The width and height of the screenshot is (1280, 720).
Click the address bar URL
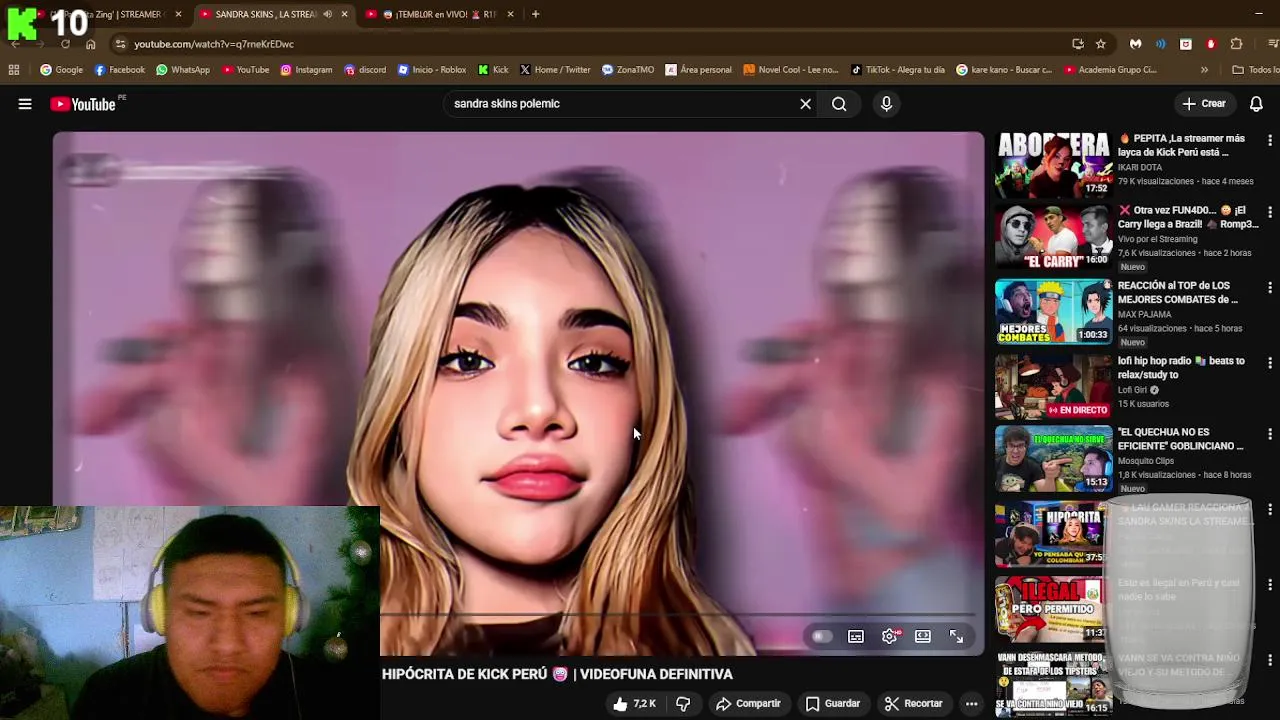tap(214, 44)
